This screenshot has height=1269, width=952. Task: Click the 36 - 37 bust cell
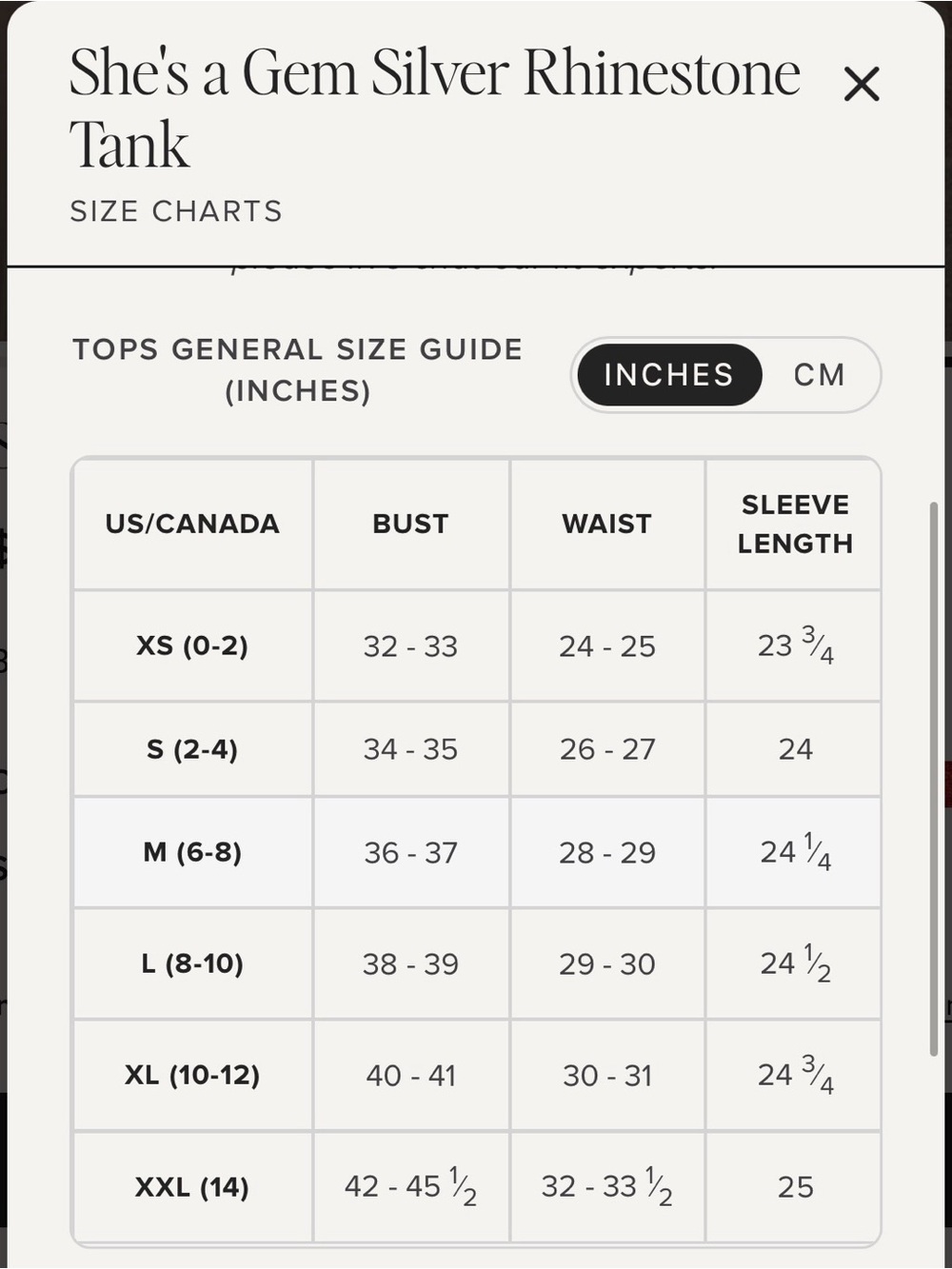(410, 852)
